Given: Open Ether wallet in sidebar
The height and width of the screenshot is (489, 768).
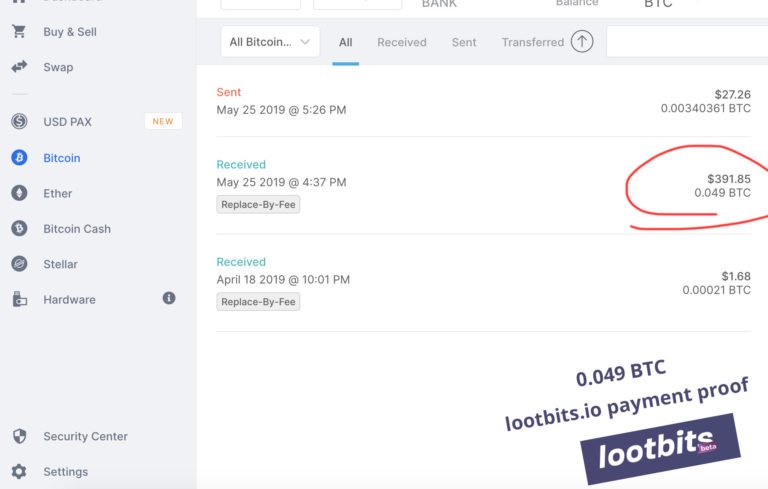Looking at the screenshot, I should click(57, 194).
